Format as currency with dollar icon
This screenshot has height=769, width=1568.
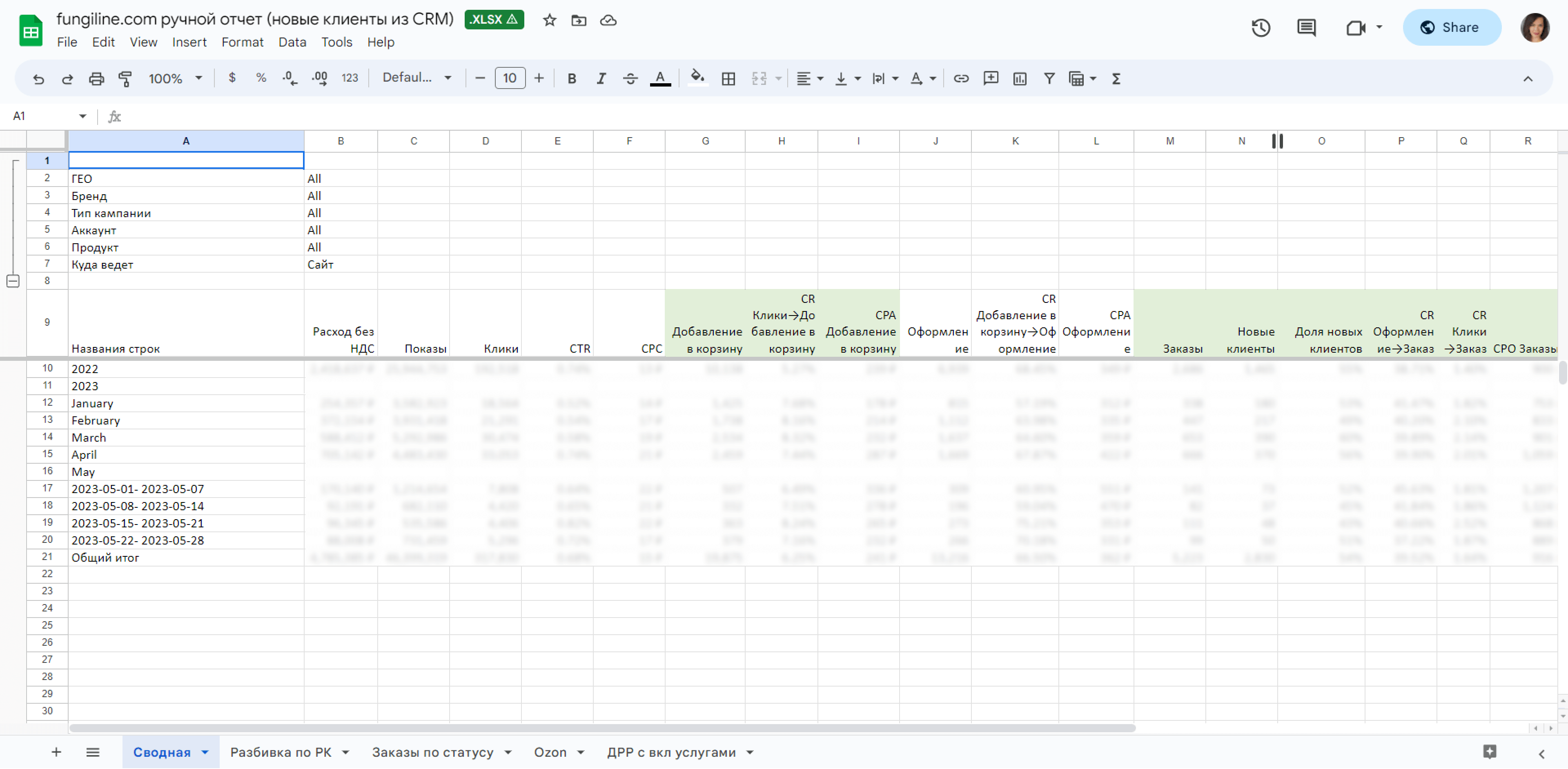click(x=232, y=78)
